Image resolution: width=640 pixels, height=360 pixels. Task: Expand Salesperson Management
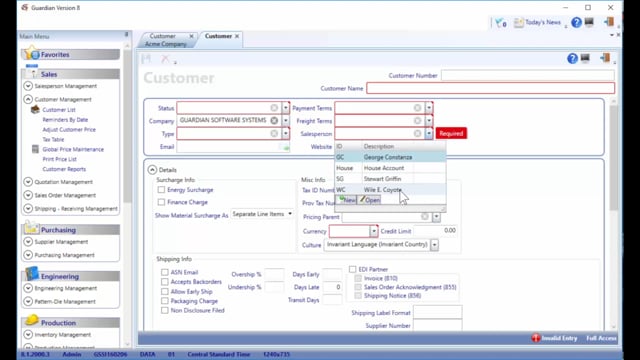pyautogui.click(x=28, y=86)
